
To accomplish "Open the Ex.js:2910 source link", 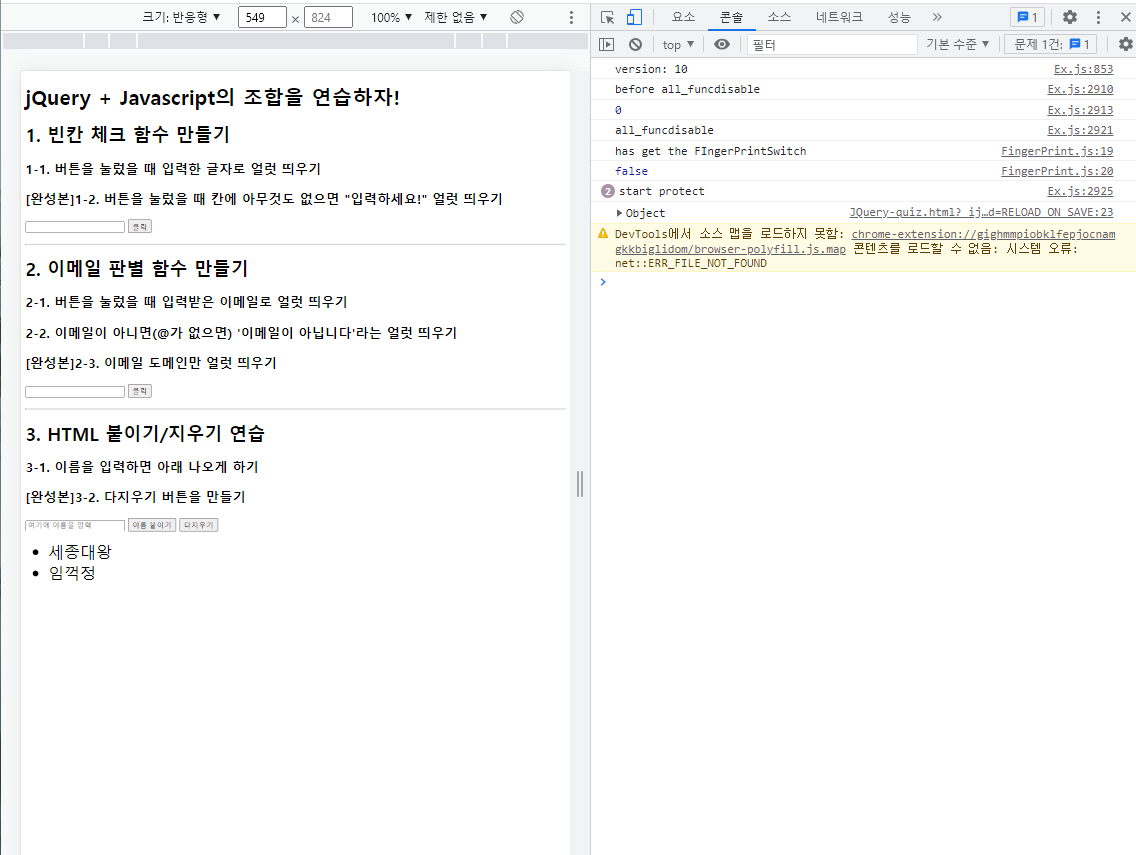I will (x=1080, y=89).
